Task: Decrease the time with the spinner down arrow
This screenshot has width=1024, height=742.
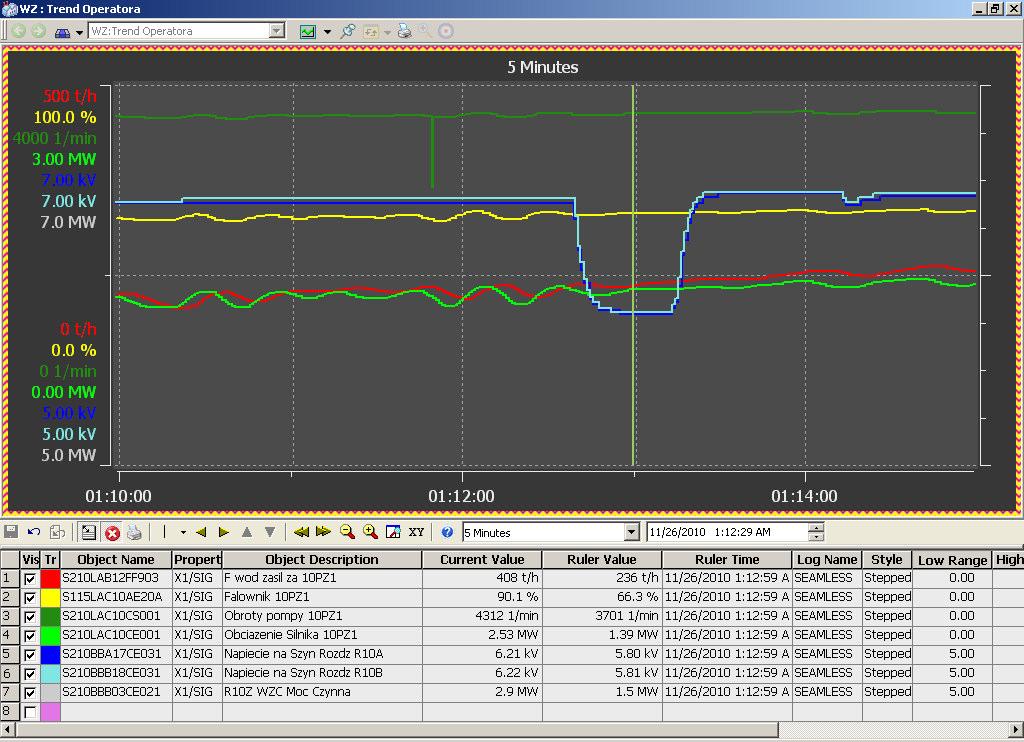Action: [x=816, y=537]
